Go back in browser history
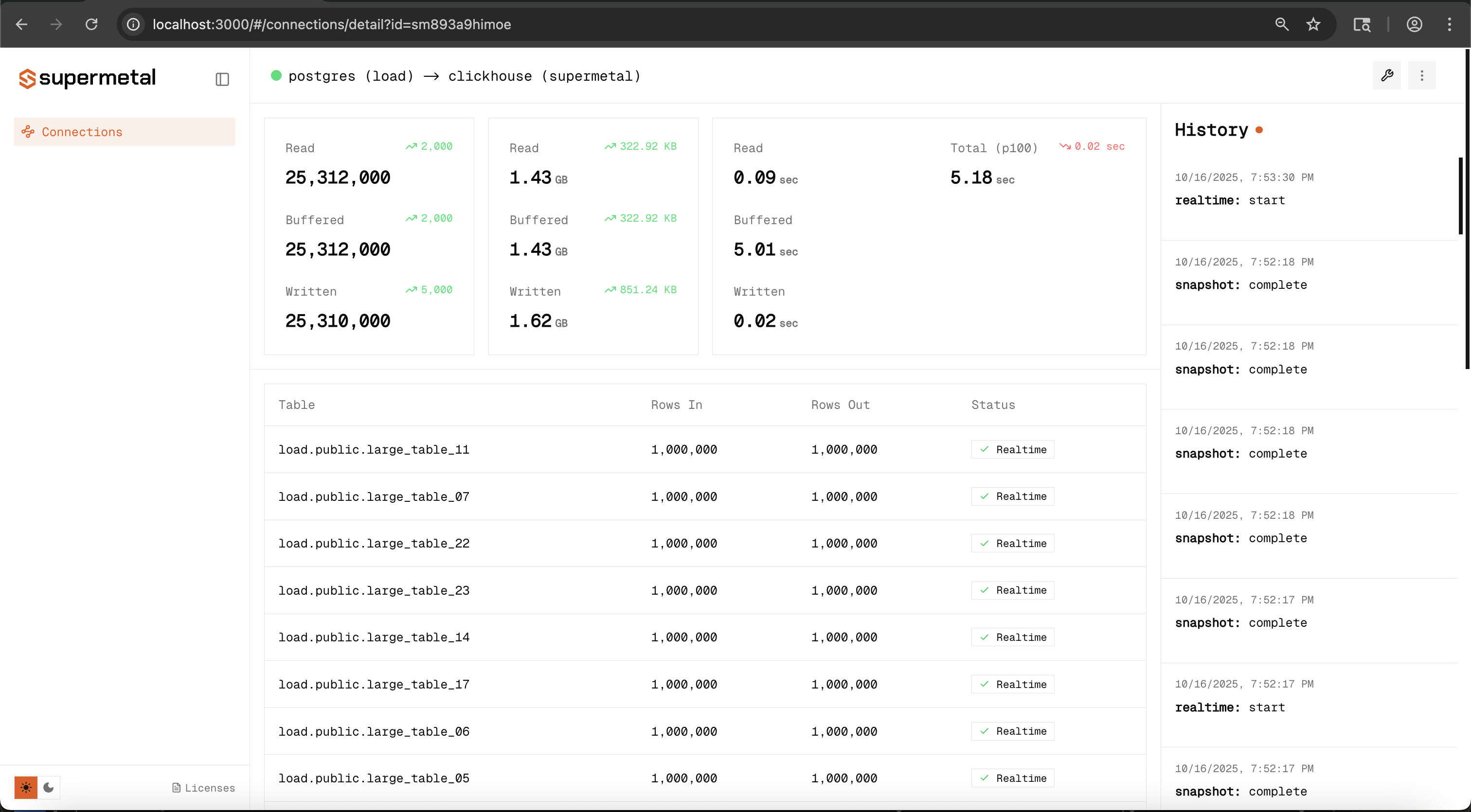Viewport: 1471px width, 812px height. pyautogui.click(x=22, y=24)
